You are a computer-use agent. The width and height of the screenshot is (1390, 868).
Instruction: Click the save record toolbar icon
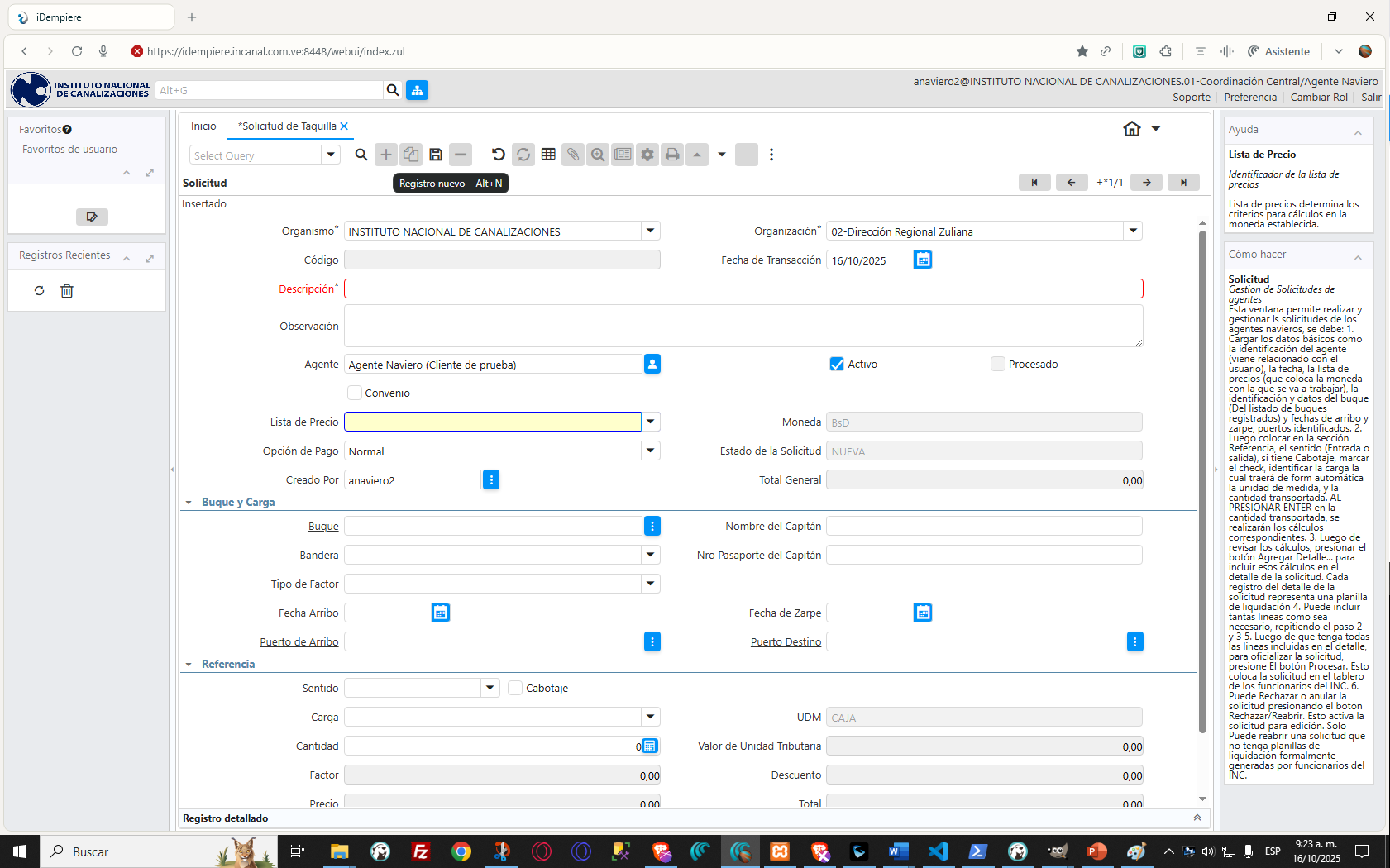click(436, 155)
